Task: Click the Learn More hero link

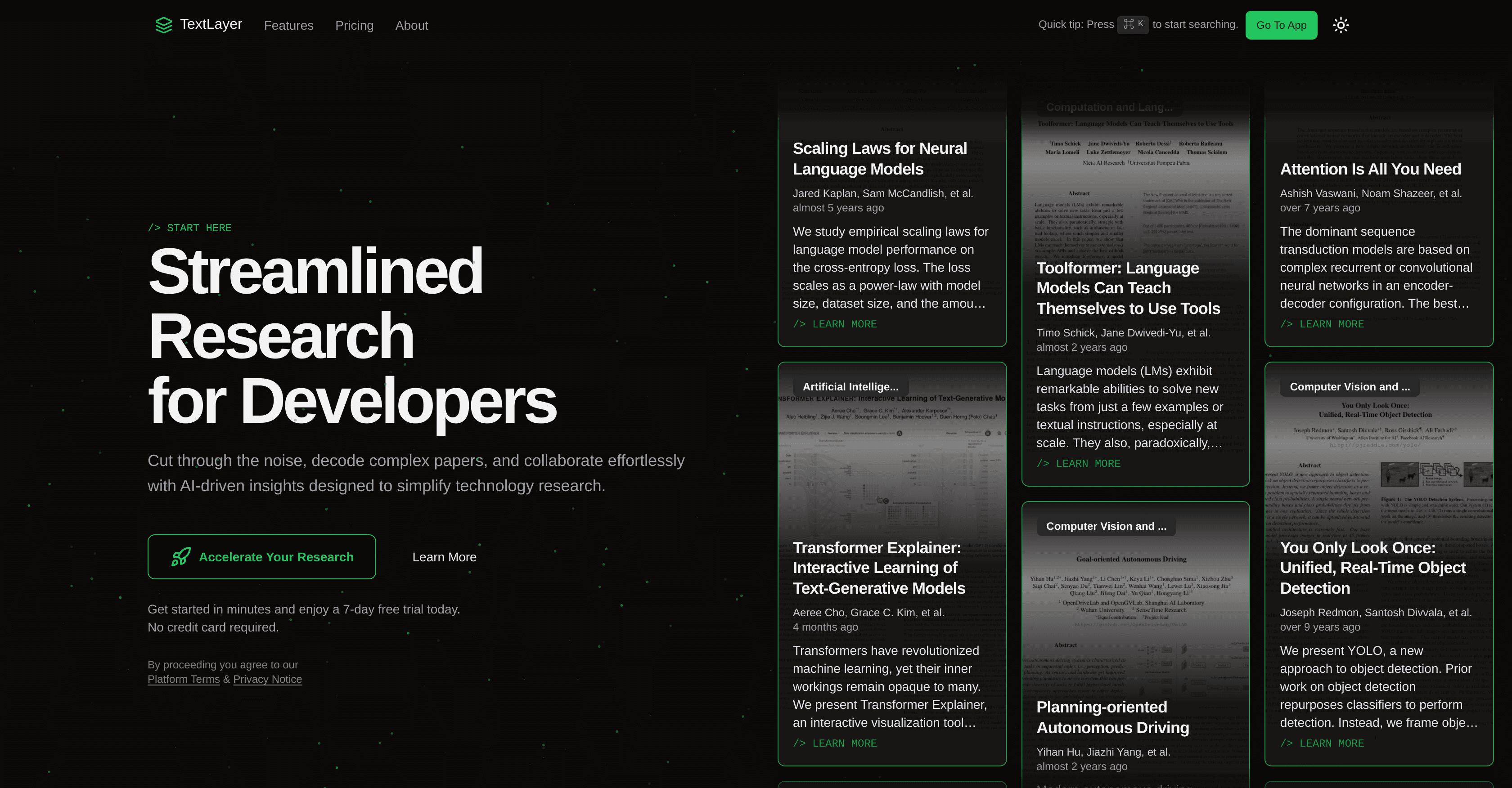Action: click(444, 557)
